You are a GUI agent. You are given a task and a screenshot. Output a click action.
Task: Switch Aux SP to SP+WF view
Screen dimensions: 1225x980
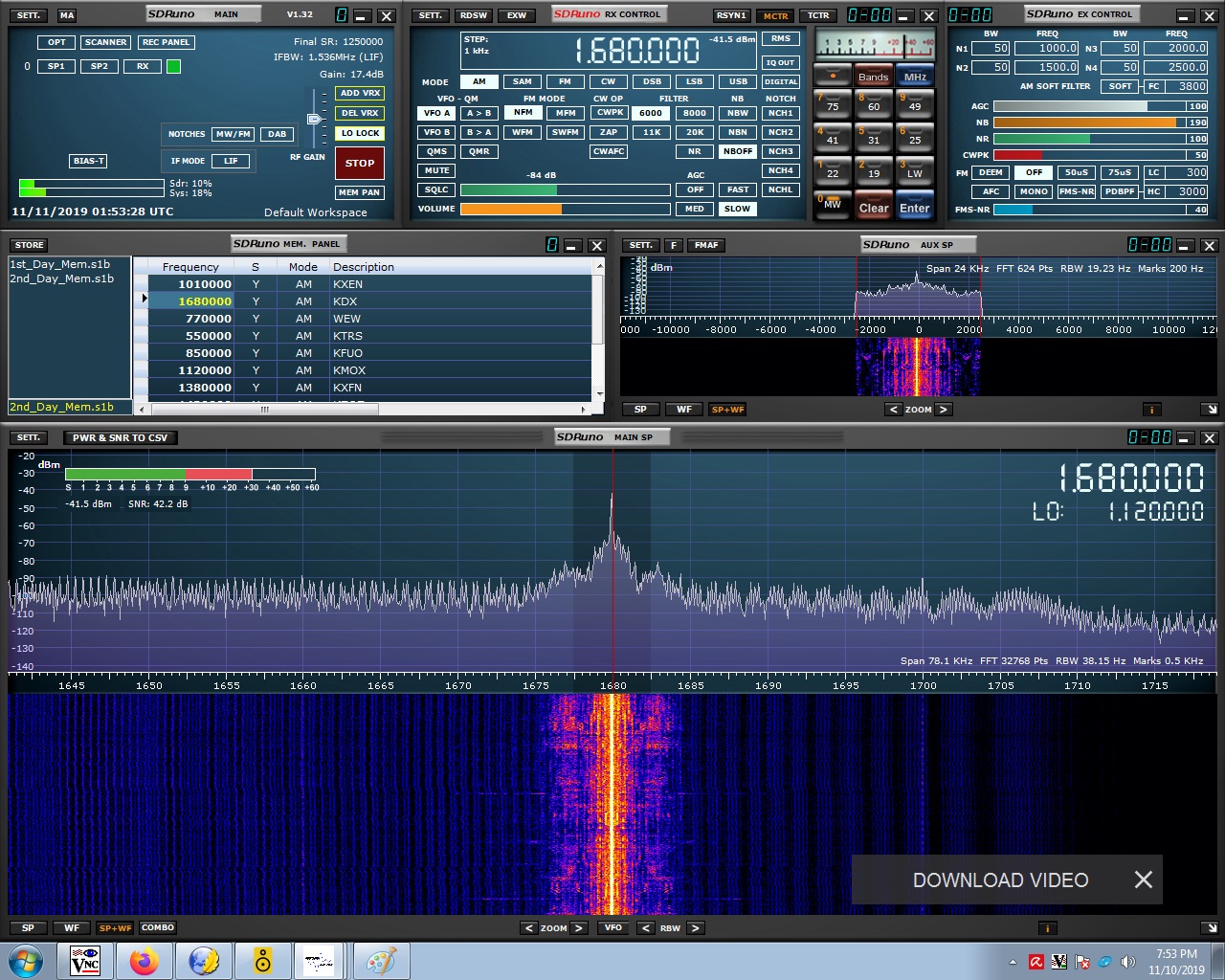tap(727, 410)
